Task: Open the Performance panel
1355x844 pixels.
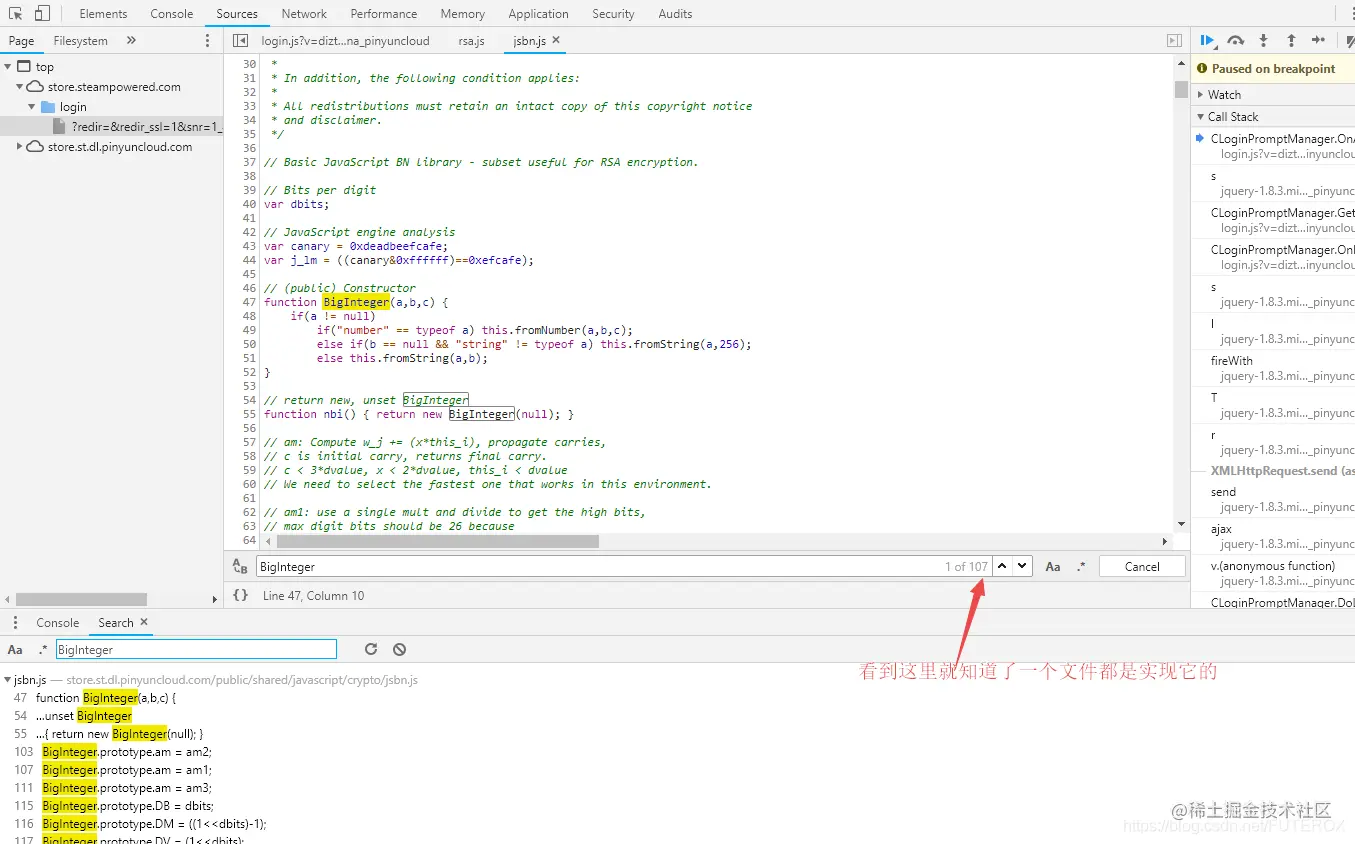Action: tap(384, 14)
